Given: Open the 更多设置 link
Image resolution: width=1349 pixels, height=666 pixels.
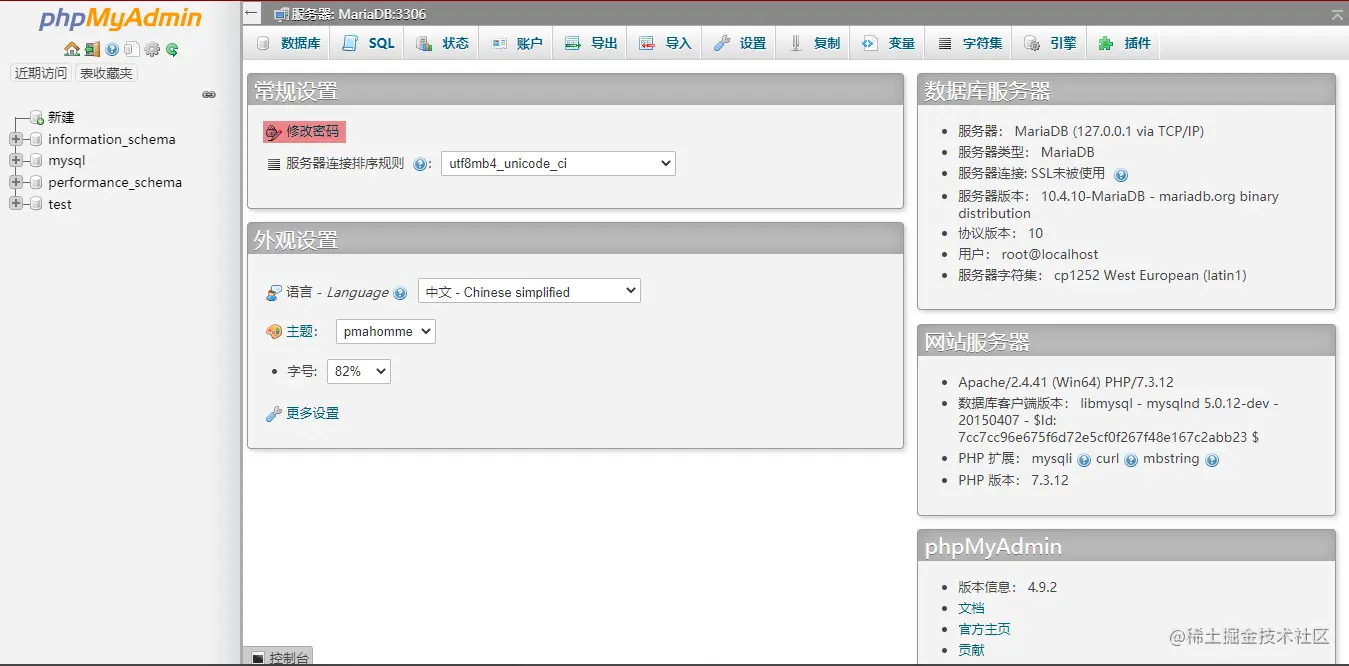Looking at the screenshot, I should tap(313, 413).
